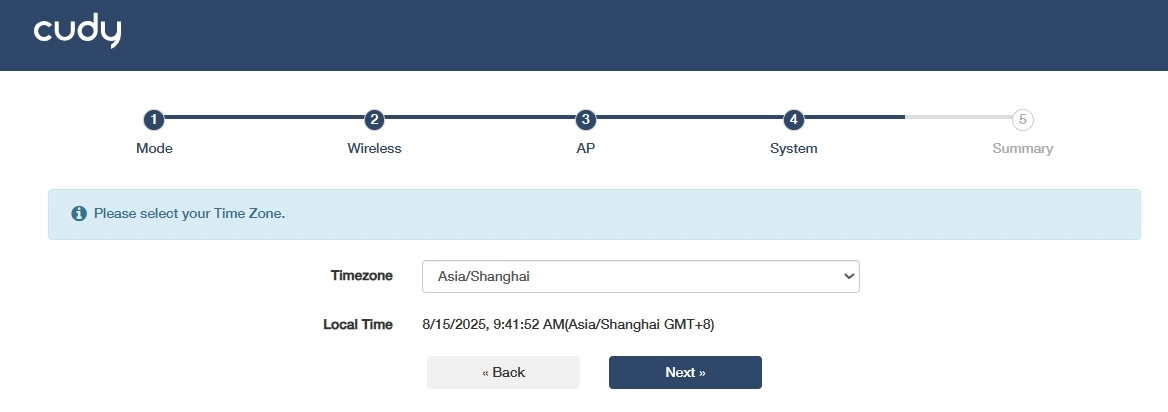Go to the Mode step label
Screen dimensions: 1168x412
154,148
